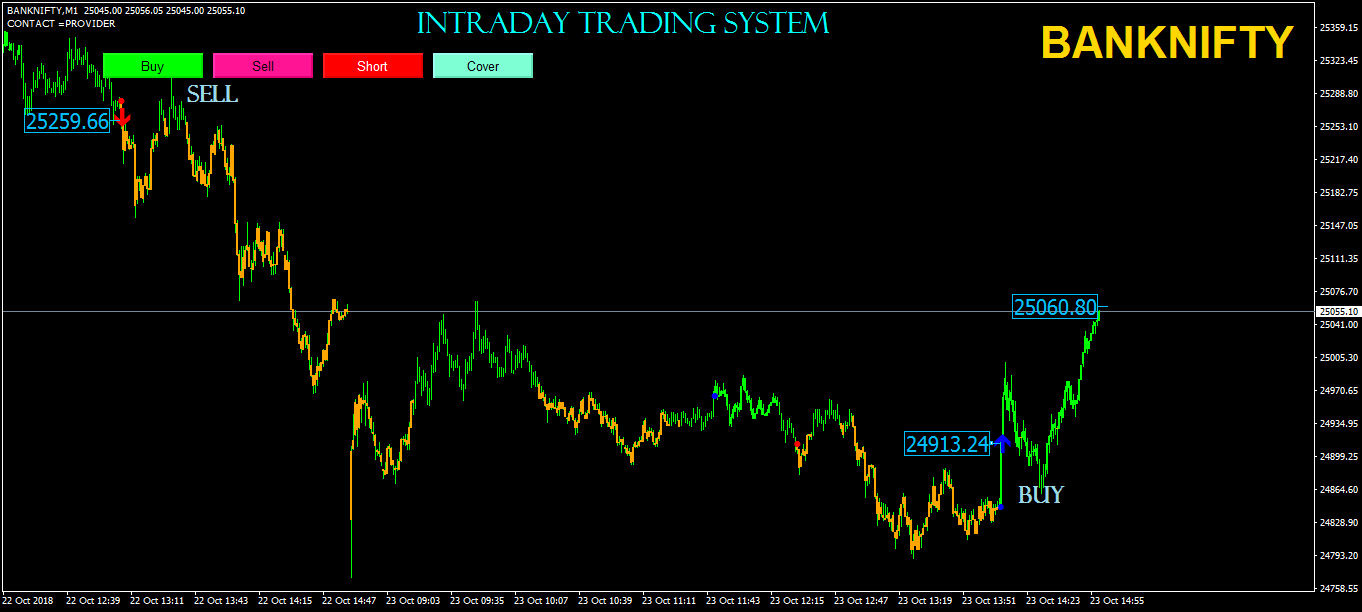This screenshot has width=1362, height=612.
Task: Click the BANKNIFTY,M1 symbol info line
Action: (126, 10)
